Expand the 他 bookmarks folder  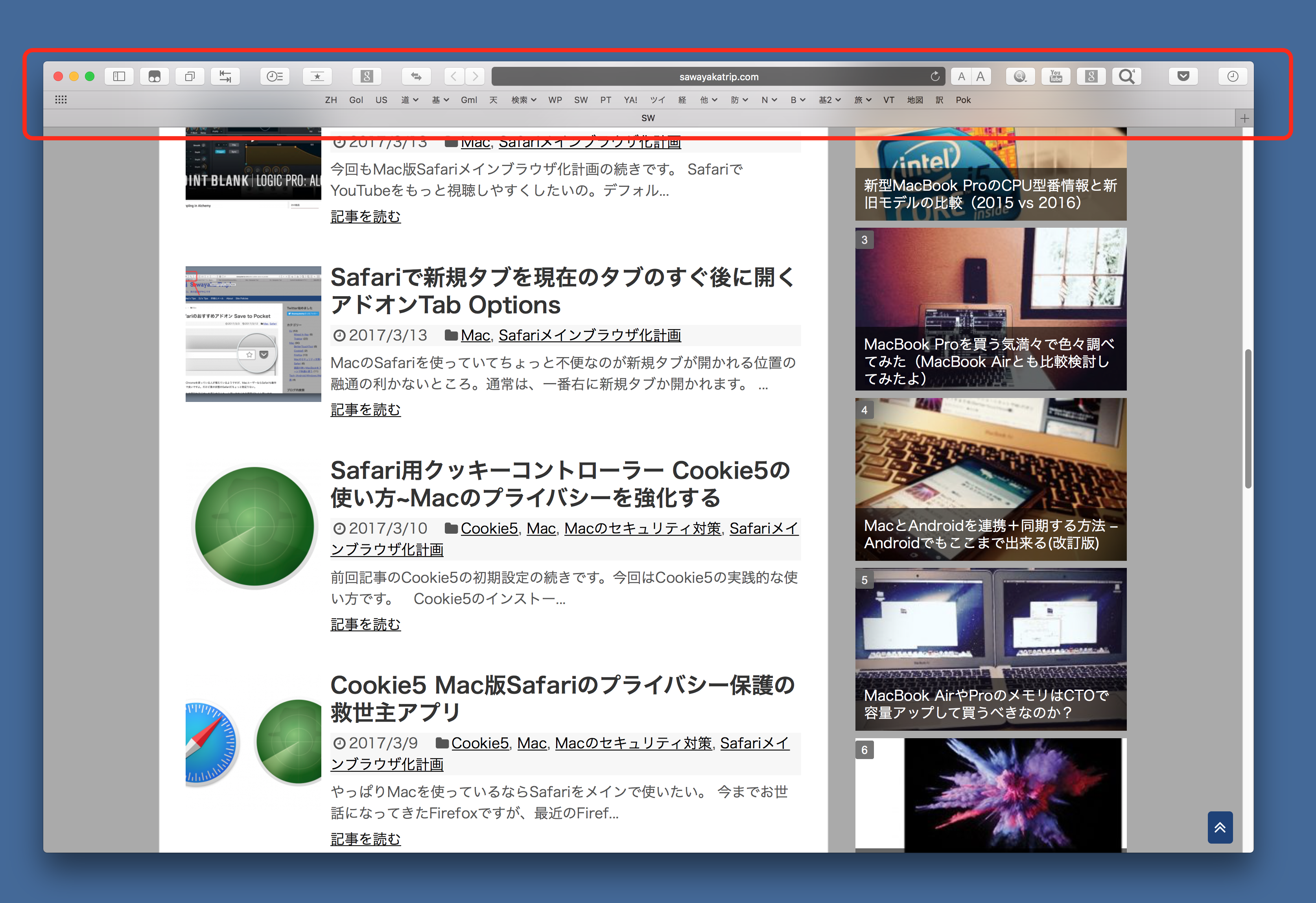pos(708,100)
